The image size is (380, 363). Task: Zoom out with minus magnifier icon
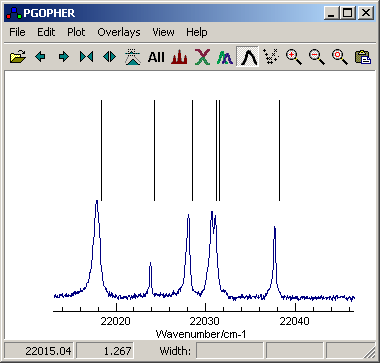click(x=317, y=57)
